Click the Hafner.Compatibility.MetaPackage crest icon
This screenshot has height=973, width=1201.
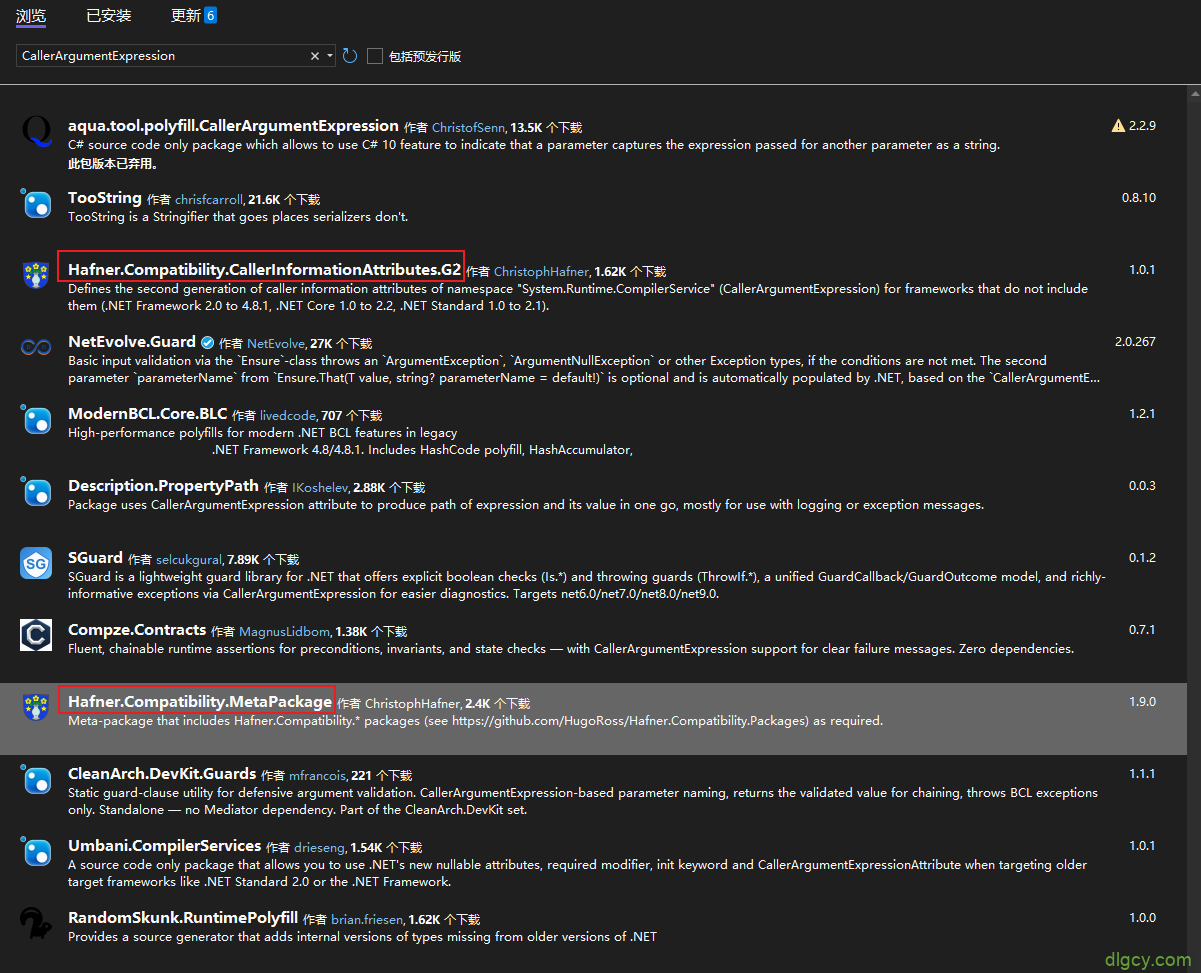coord(37,708)
